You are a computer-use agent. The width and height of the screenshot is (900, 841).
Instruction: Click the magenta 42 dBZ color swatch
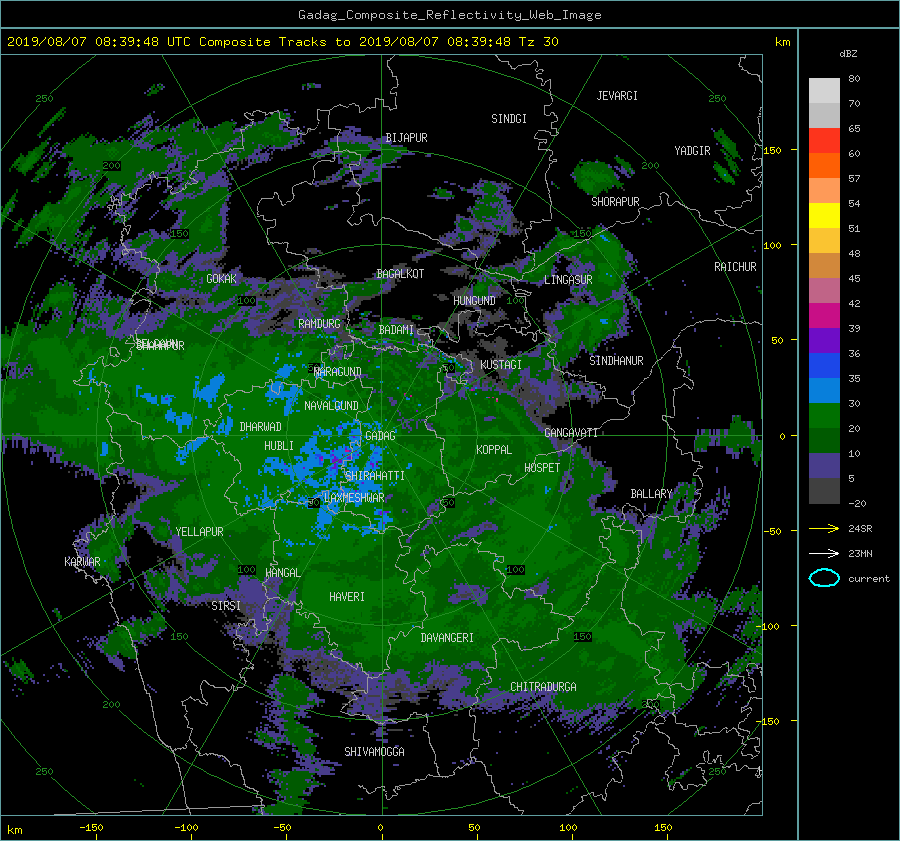(x=824, y=316)
